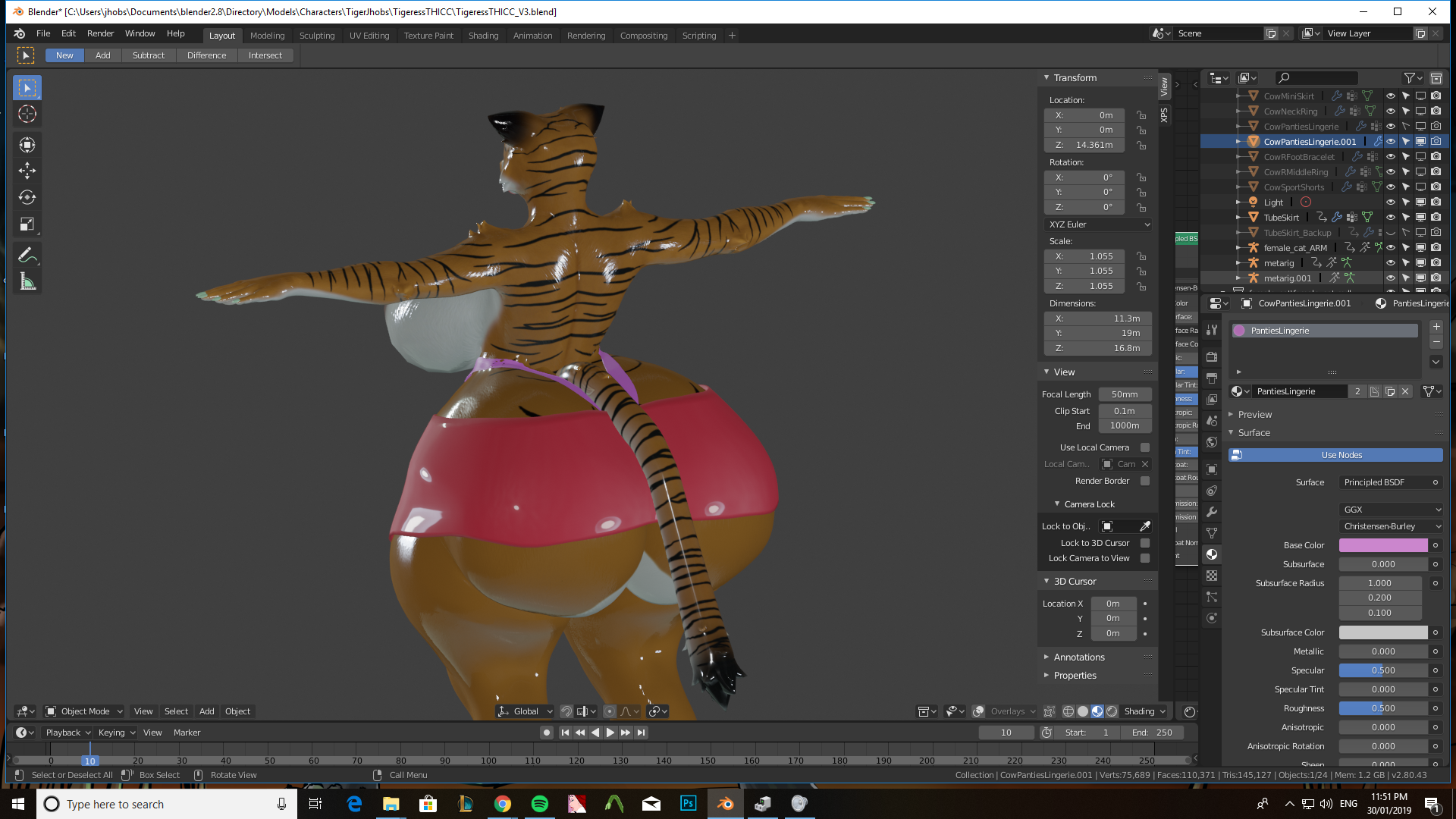Select the Annotate pencil tool
The height and width of the screenshot is (819, 1456).
pos(27,256)
